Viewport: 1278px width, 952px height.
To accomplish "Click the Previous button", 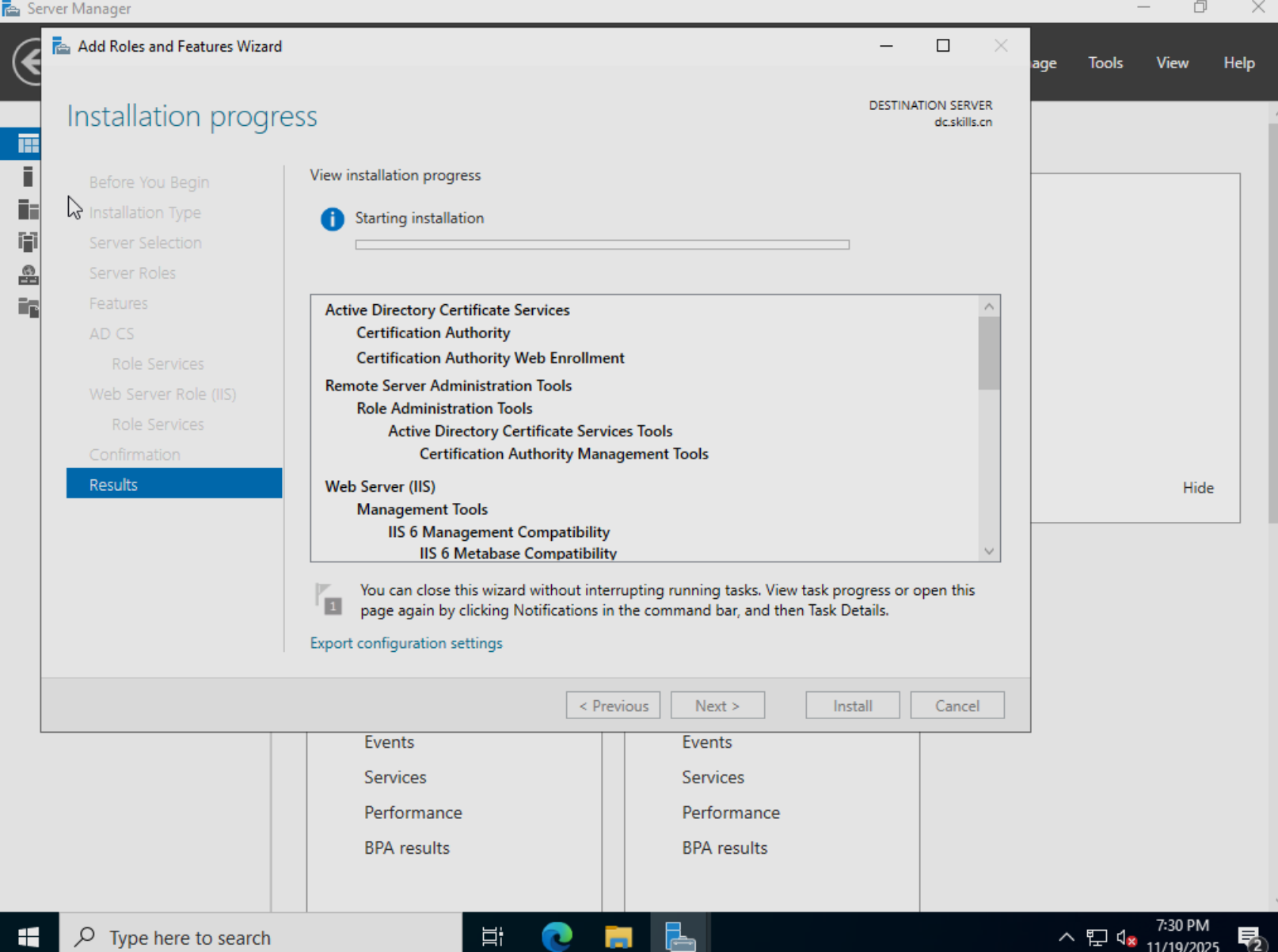I will (613, 705).
